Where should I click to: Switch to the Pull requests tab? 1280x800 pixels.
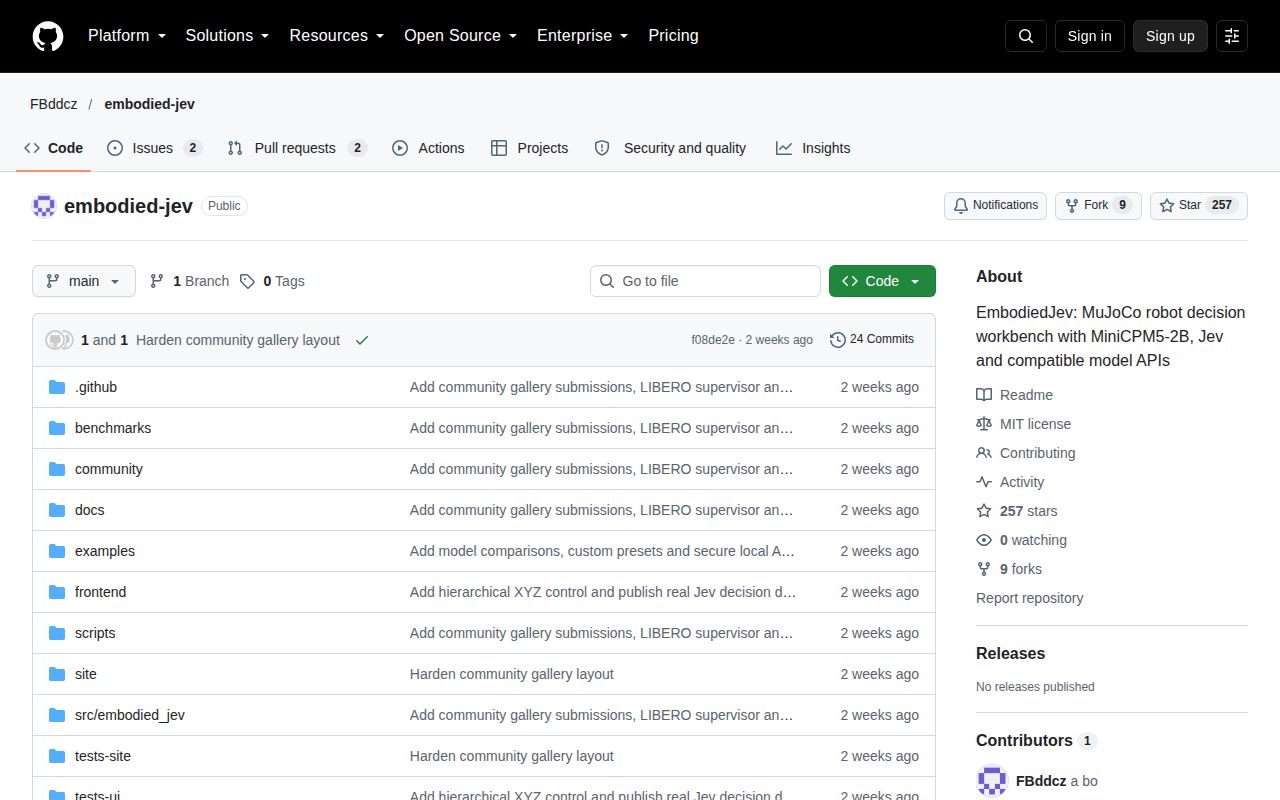tap(297, 148)
